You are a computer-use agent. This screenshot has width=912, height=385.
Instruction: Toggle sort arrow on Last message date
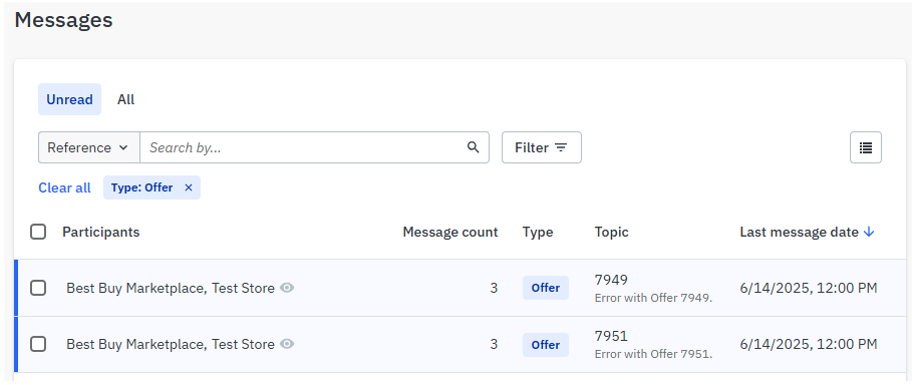point(869,232)
